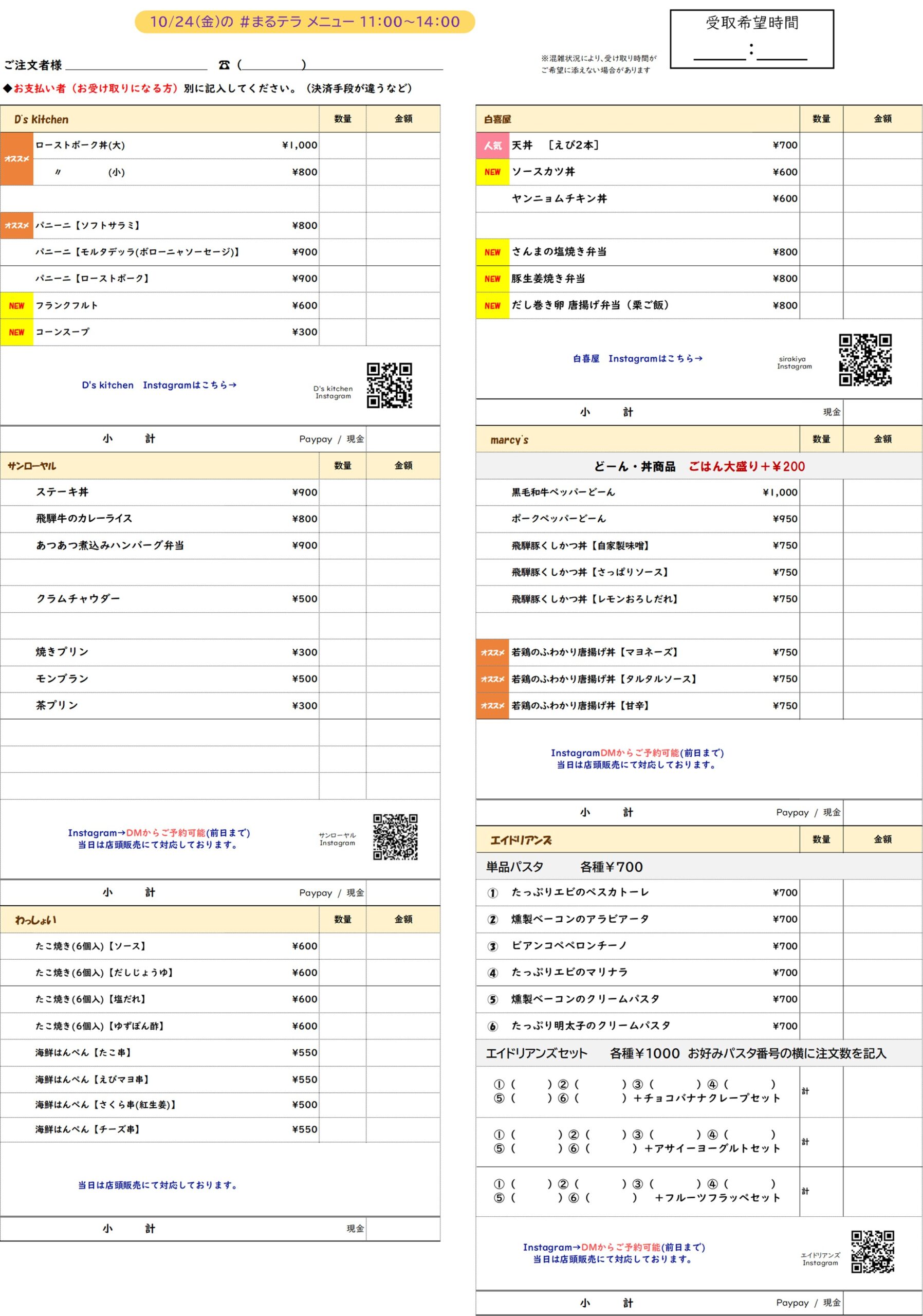
Task: Click the 白喜屋 sirakiya Instagram QR code
Action: click(864, 359)
